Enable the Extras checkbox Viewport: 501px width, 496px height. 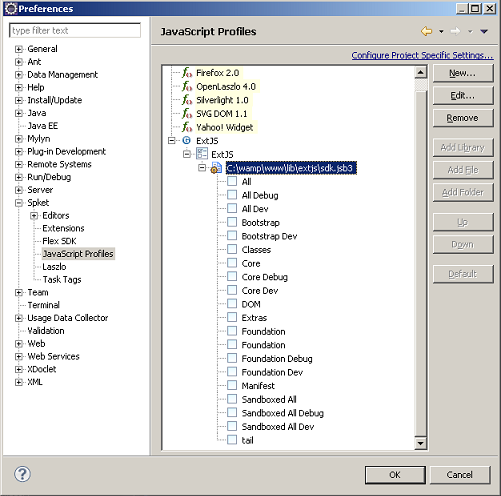click(x=232, y=317)
